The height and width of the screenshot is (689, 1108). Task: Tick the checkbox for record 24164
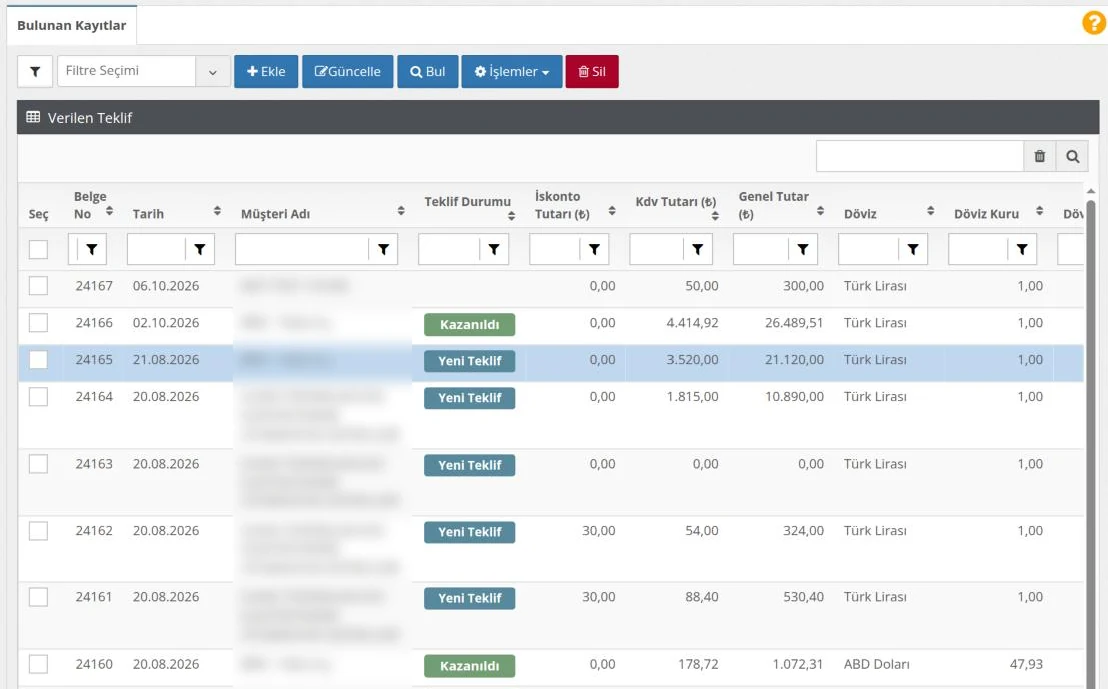pyautogui.click(x=38, y=396)
